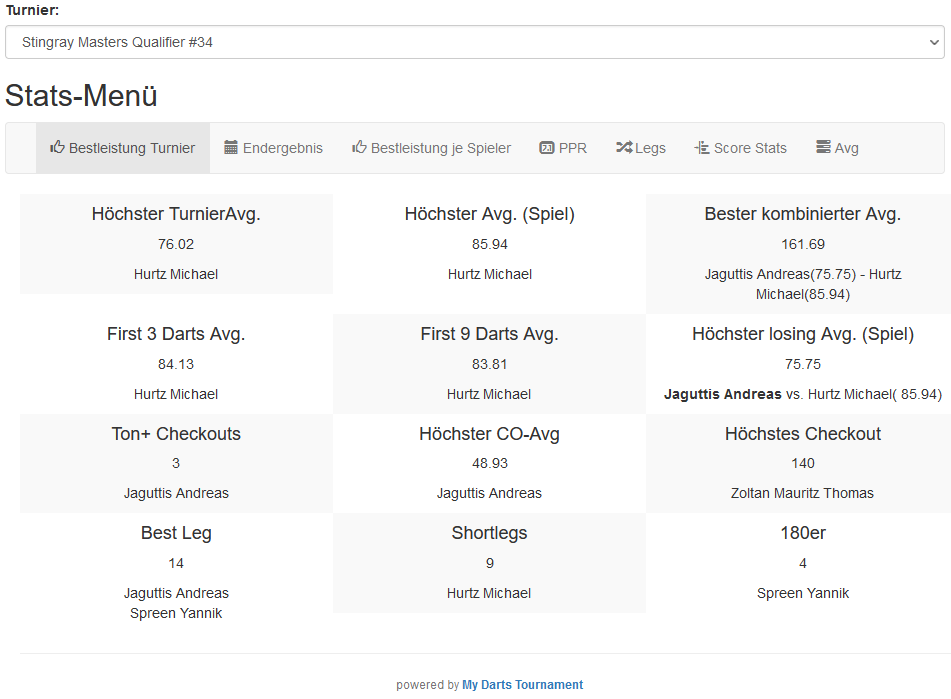
Task: Click the calendar icon next to Endergebnis
Action: (231, 148)
